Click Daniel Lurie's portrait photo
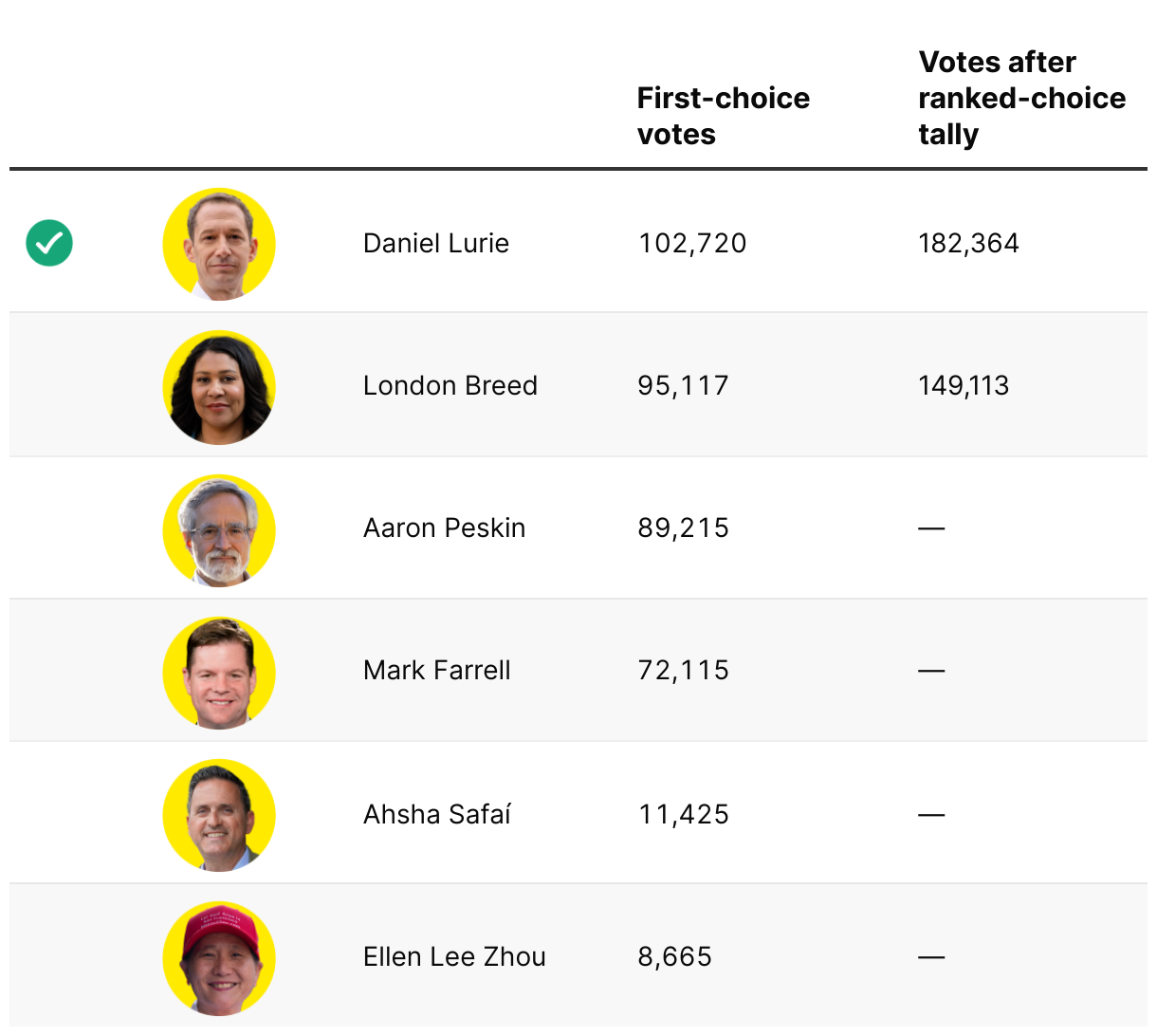The height and width of the screenshot is (1036, 1157). 219,244
